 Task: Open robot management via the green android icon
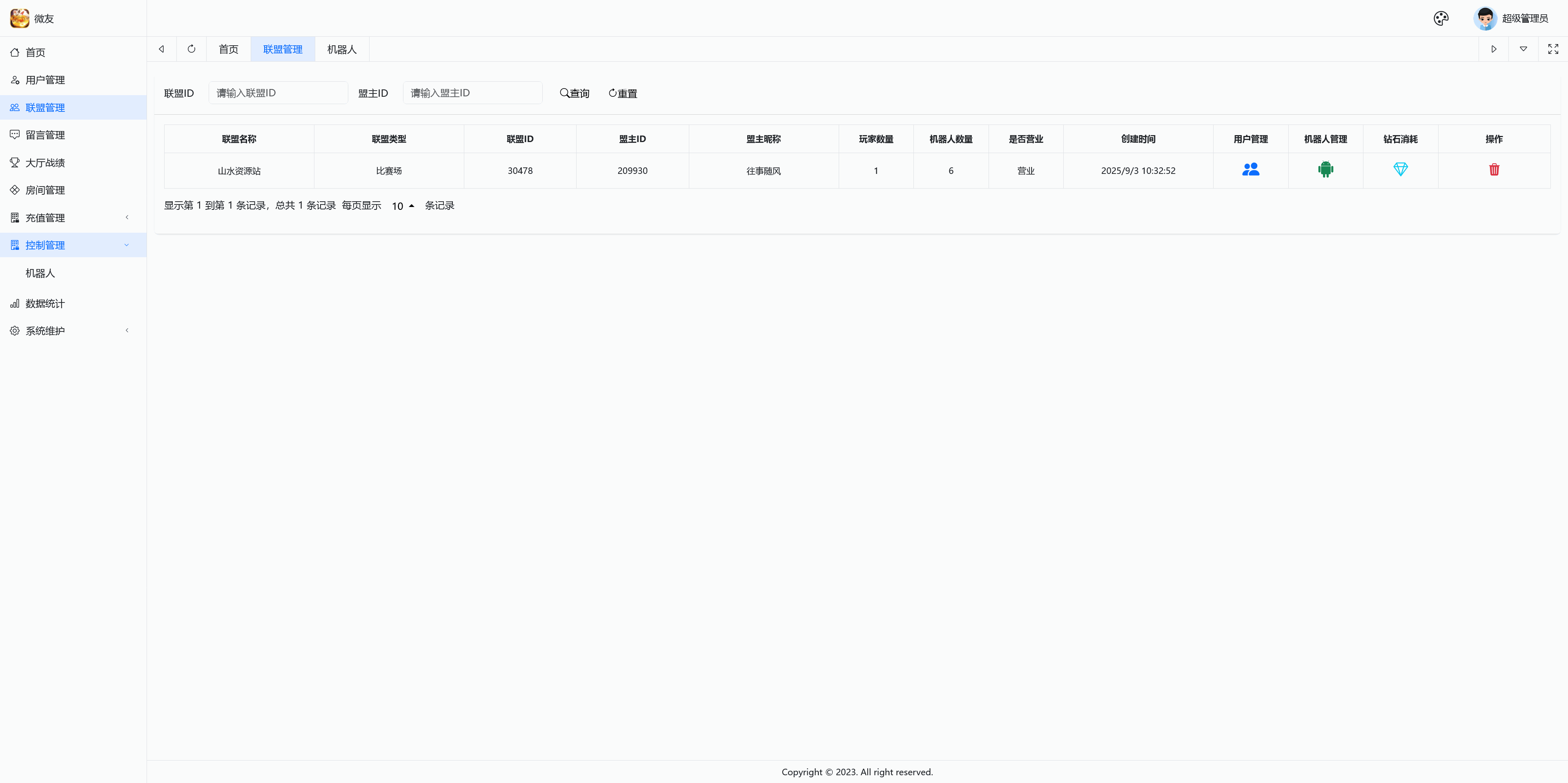[1325, 170]
